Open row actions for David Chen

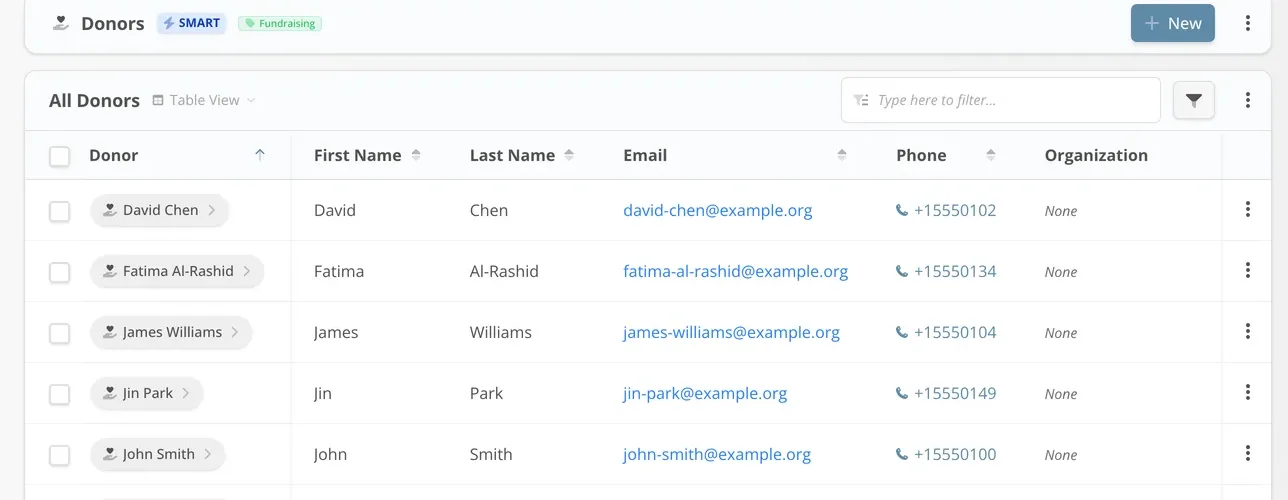tap(1247, 210)
